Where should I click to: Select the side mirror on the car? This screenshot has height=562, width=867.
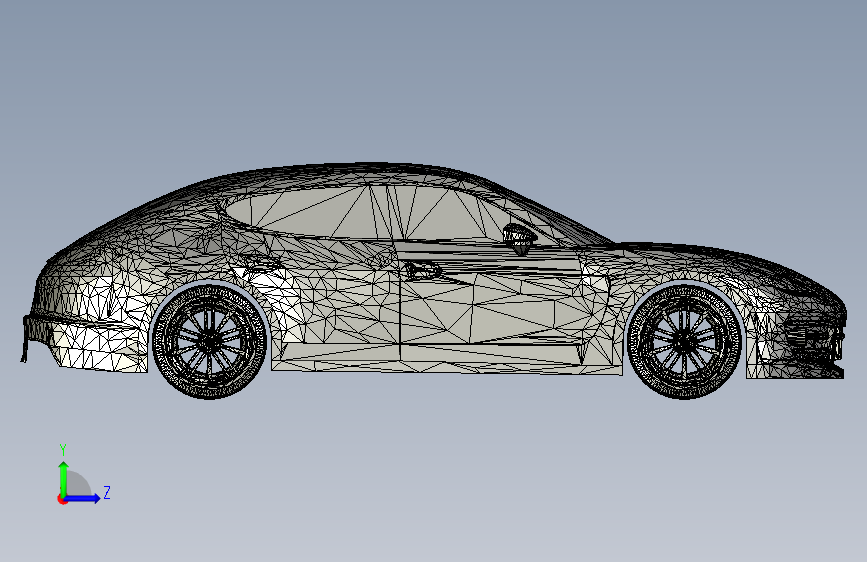pyautogui.click(x=520, y=238)
